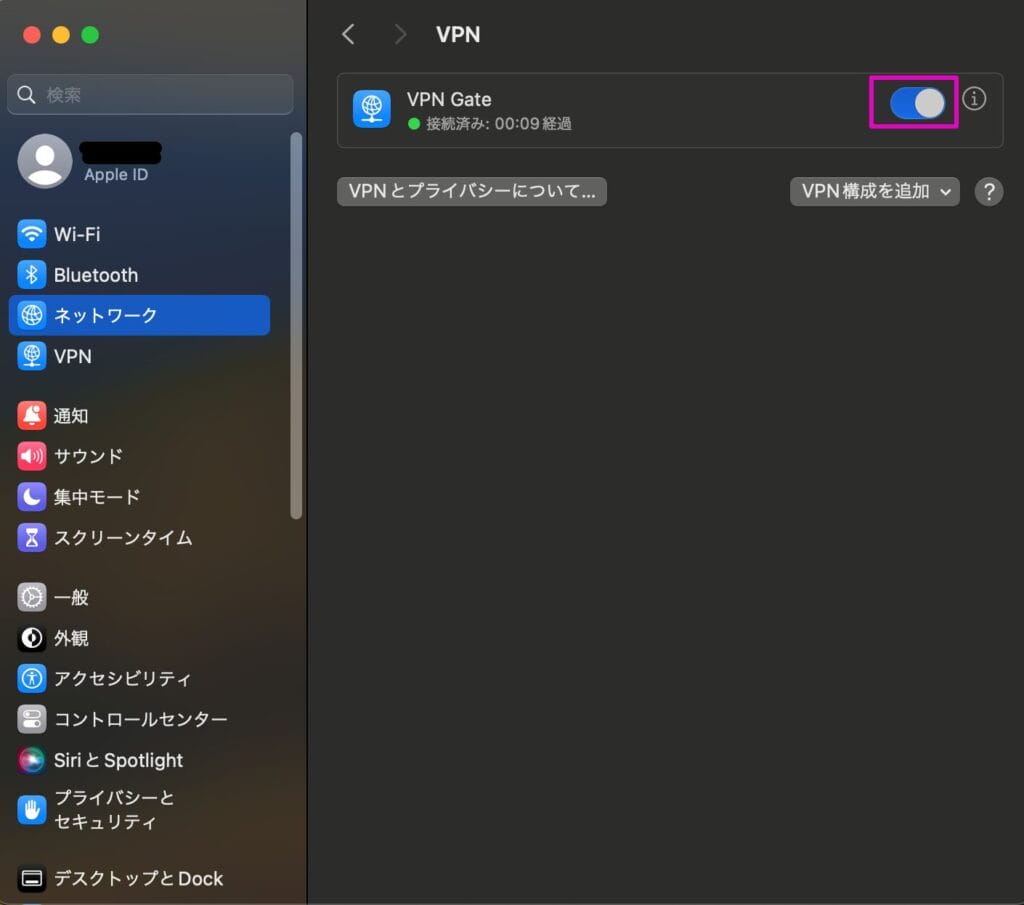Select ネットワーク in the sidebar
The width and height of the screenshot is (1024, 905).
point(139,315)
